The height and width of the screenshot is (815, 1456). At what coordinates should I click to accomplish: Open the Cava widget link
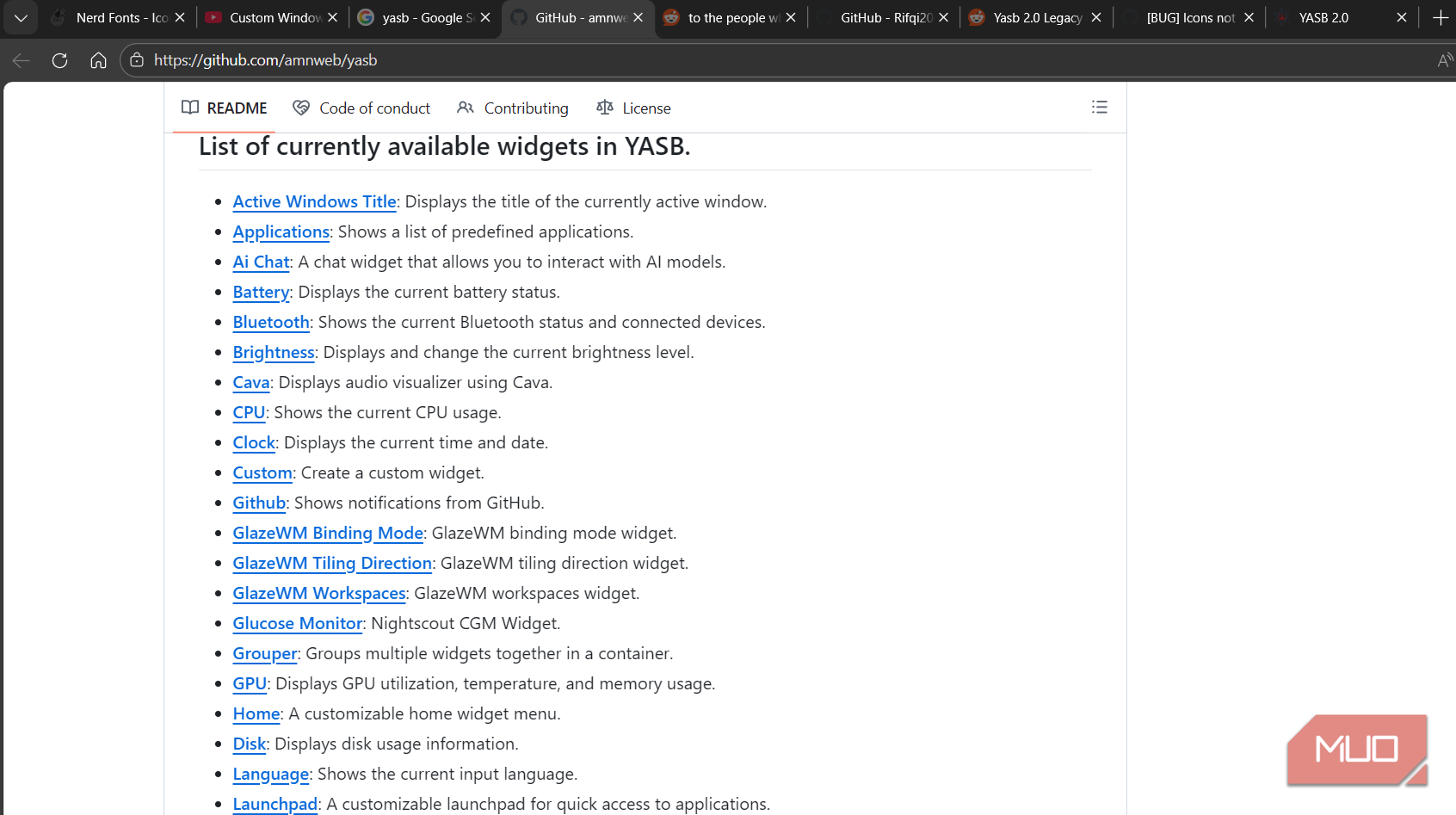251,382
